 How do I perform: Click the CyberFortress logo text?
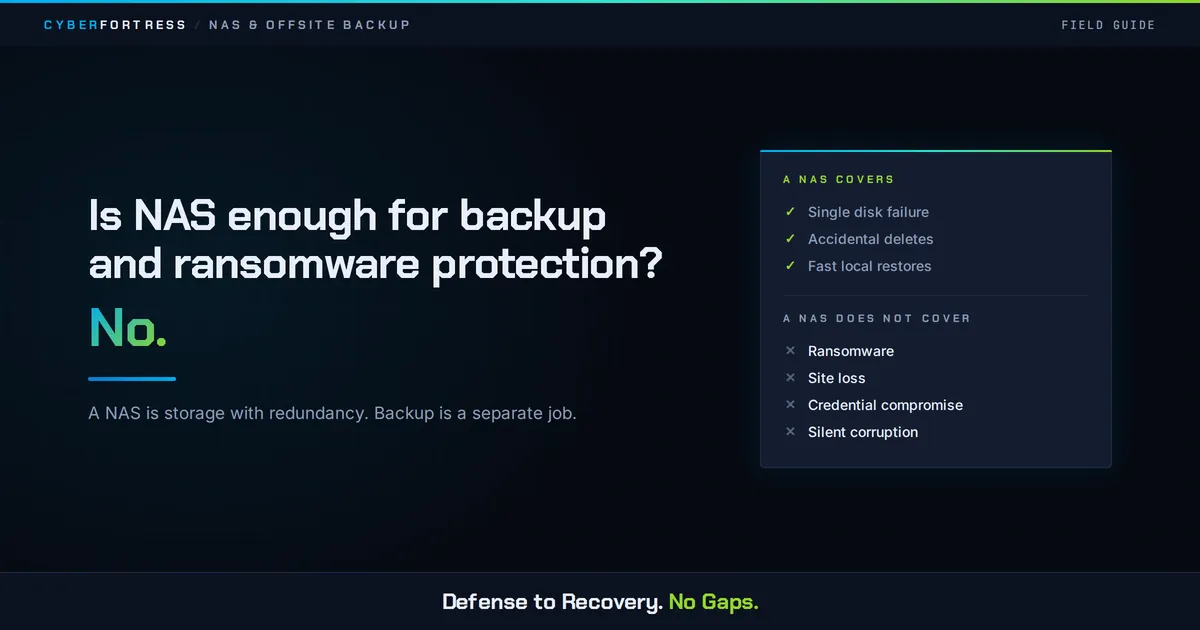(x=115, y=25)
